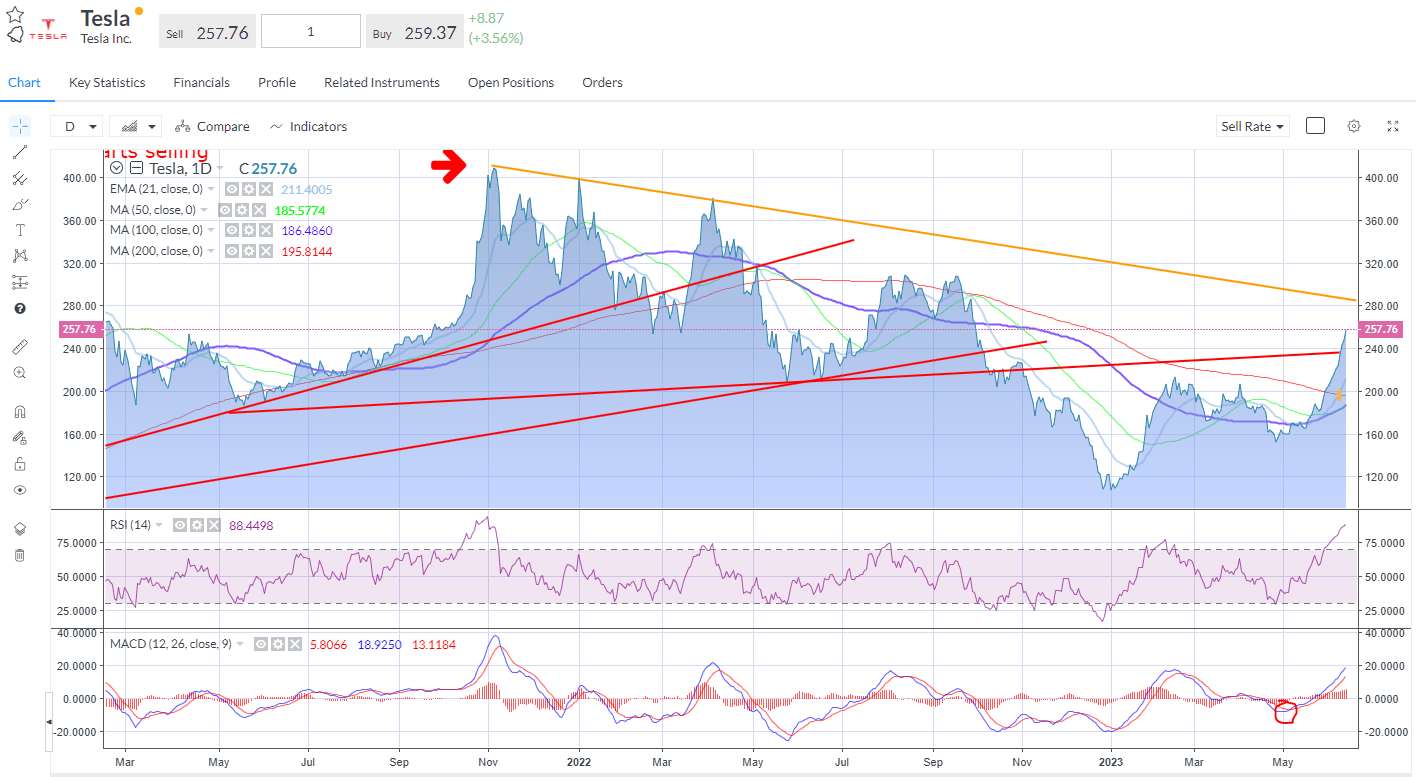Open the MACD indicator dropdown arrow
Viewport: 1417px width, 777px height.
tap(241, 645)
